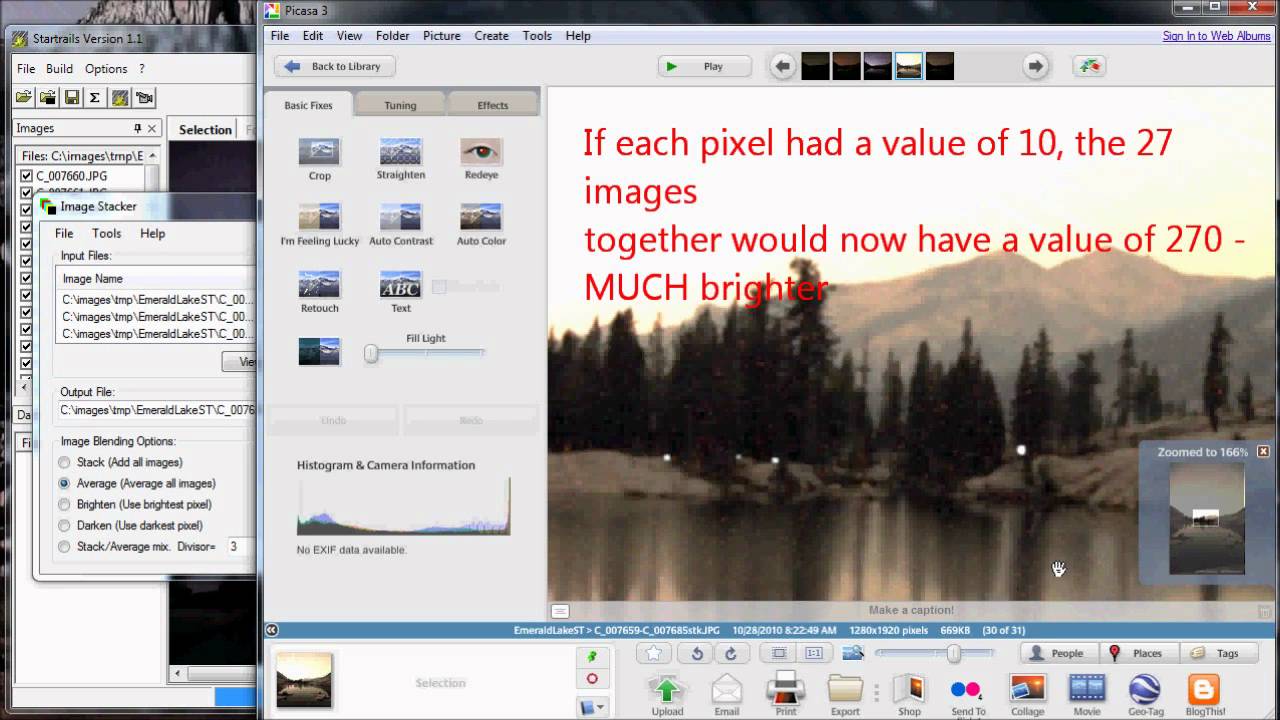This screenshot has width=1280, height=720.
Task: Rotate photo counter-clockwise
Action: pos(697,653)
